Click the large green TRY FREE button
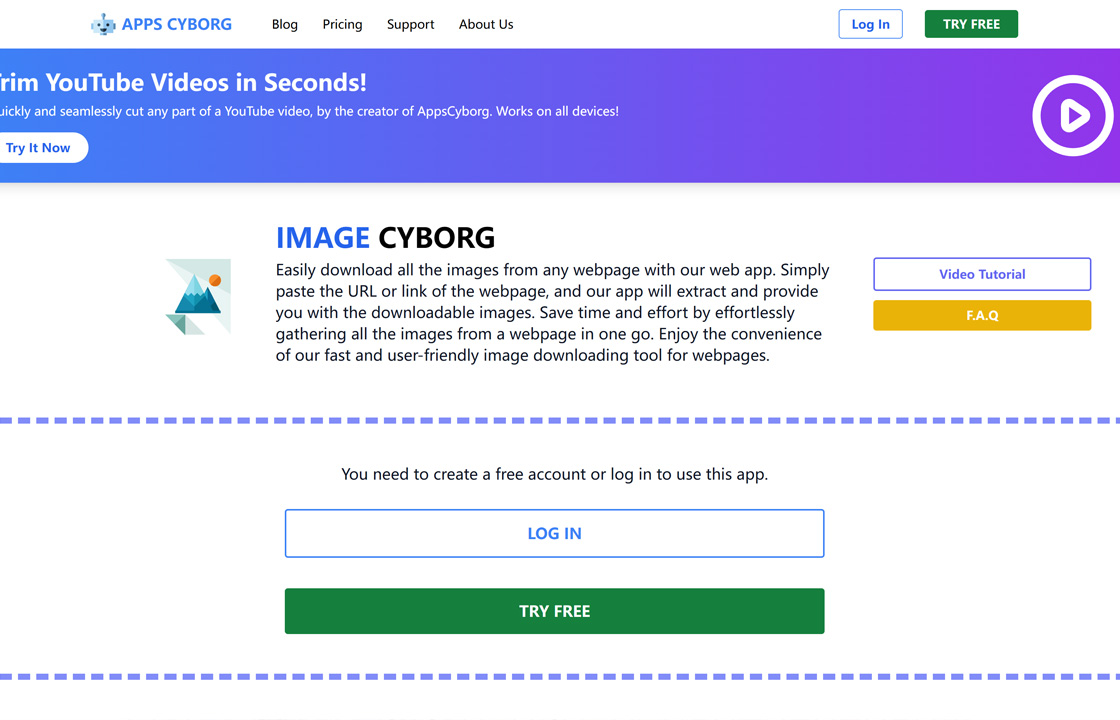The width and height of the screenshot is (1120, 720). [x=554, y=611]
